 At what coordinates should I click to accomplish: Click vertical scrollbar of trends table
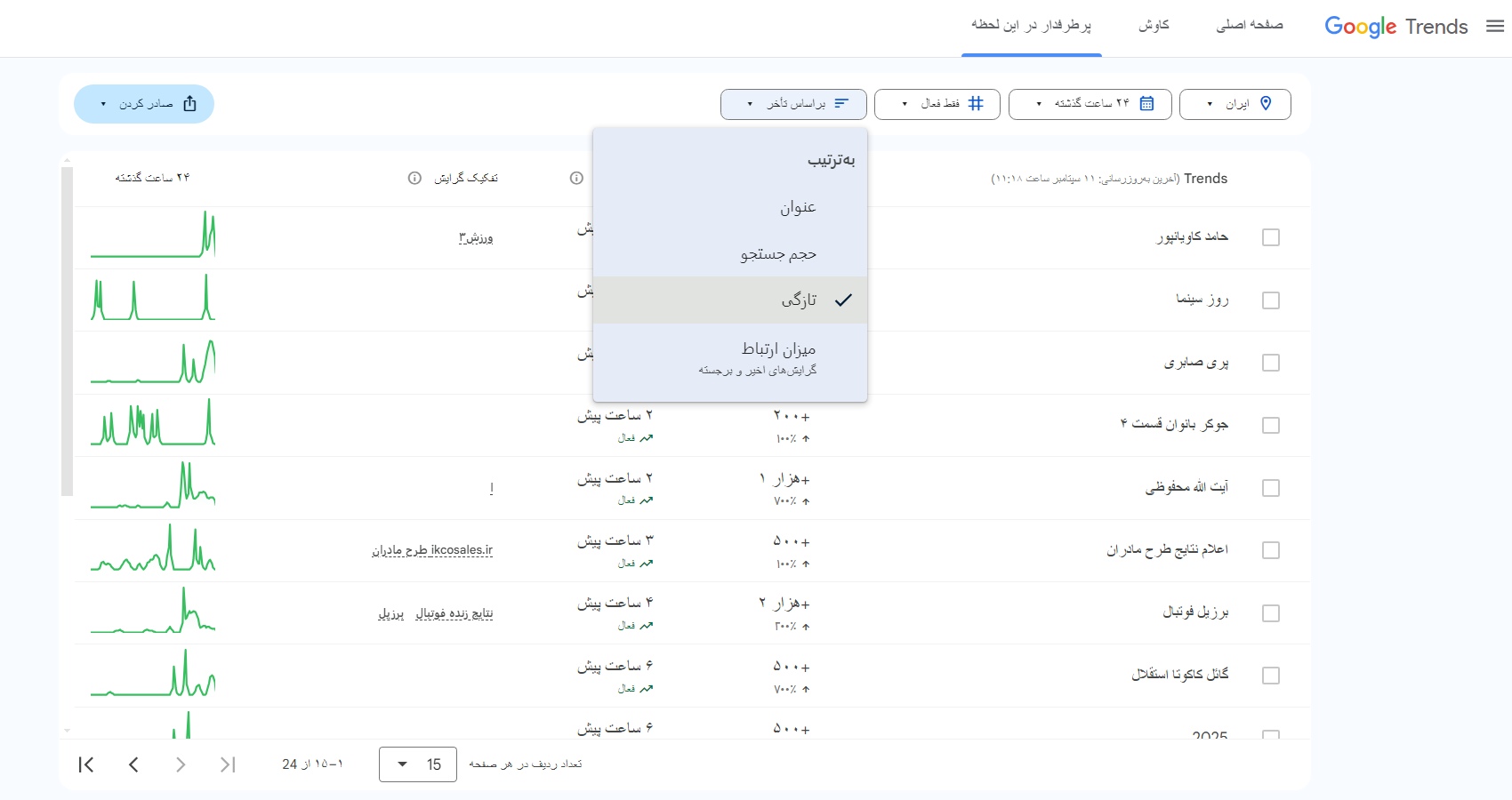(x=67, y=331)
